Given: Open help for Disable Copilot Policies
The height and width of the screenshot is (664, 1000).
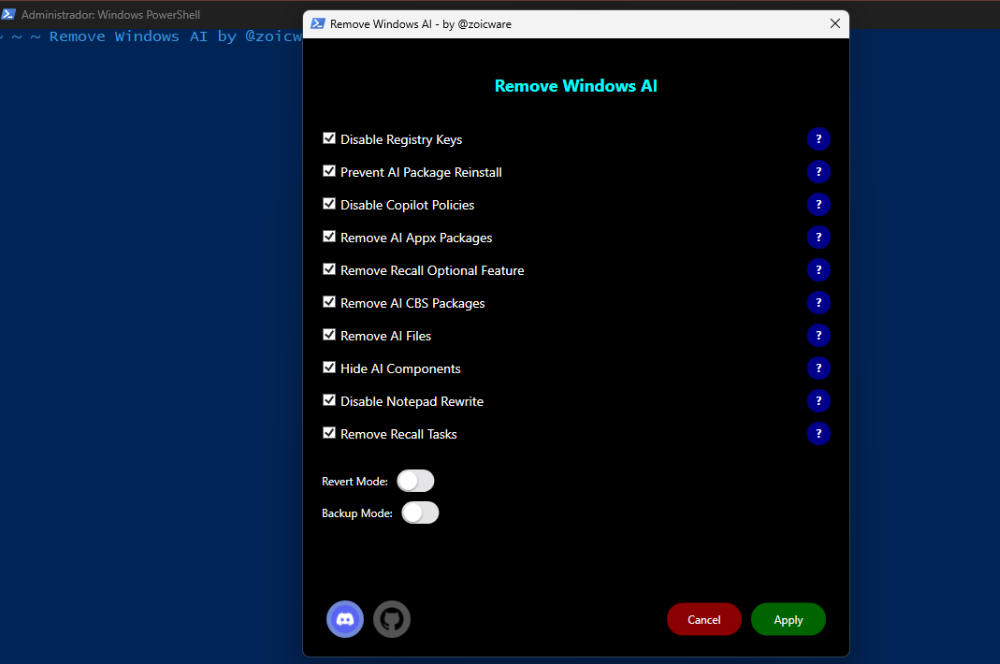Looking at the screenshot, I should (x=818, y=204).
